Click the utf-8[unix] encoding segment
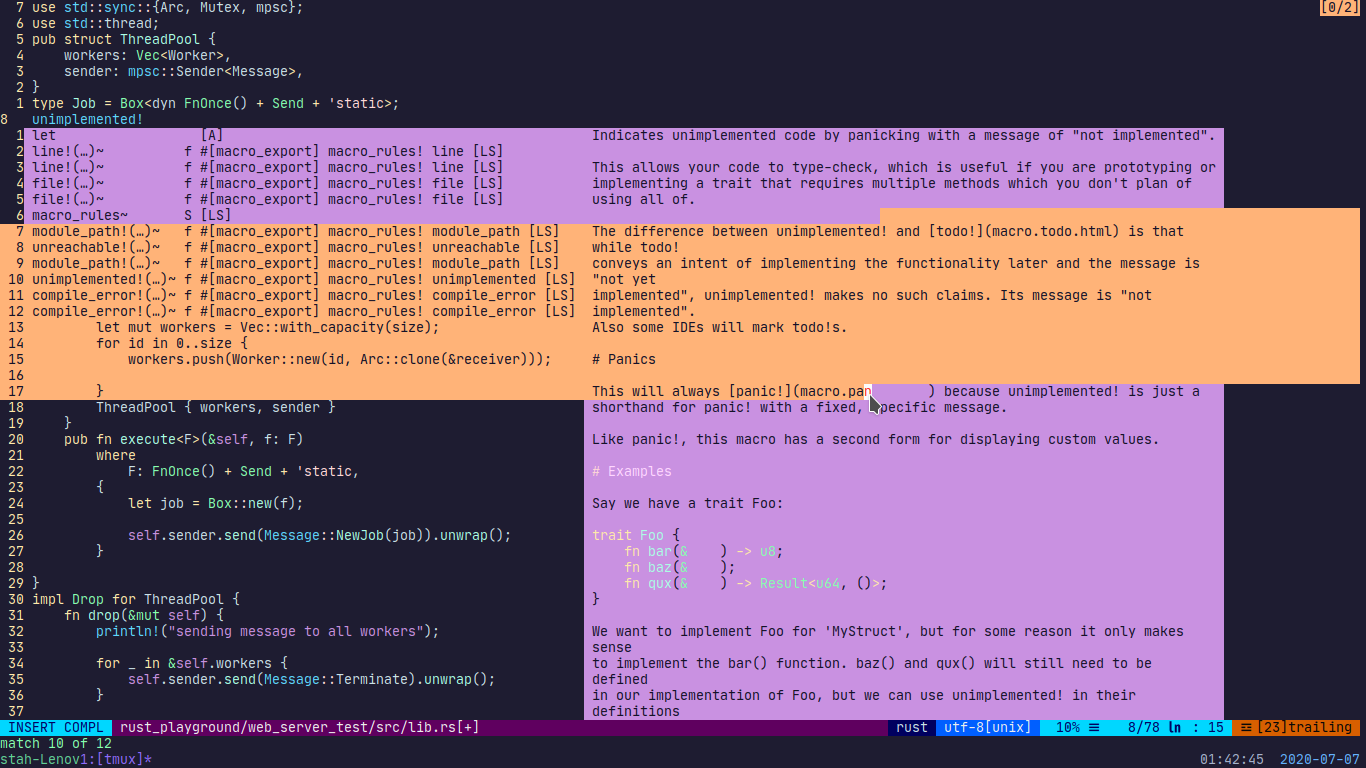The image size is (1366, 768). pyautogui.click(x=988, y=727)
